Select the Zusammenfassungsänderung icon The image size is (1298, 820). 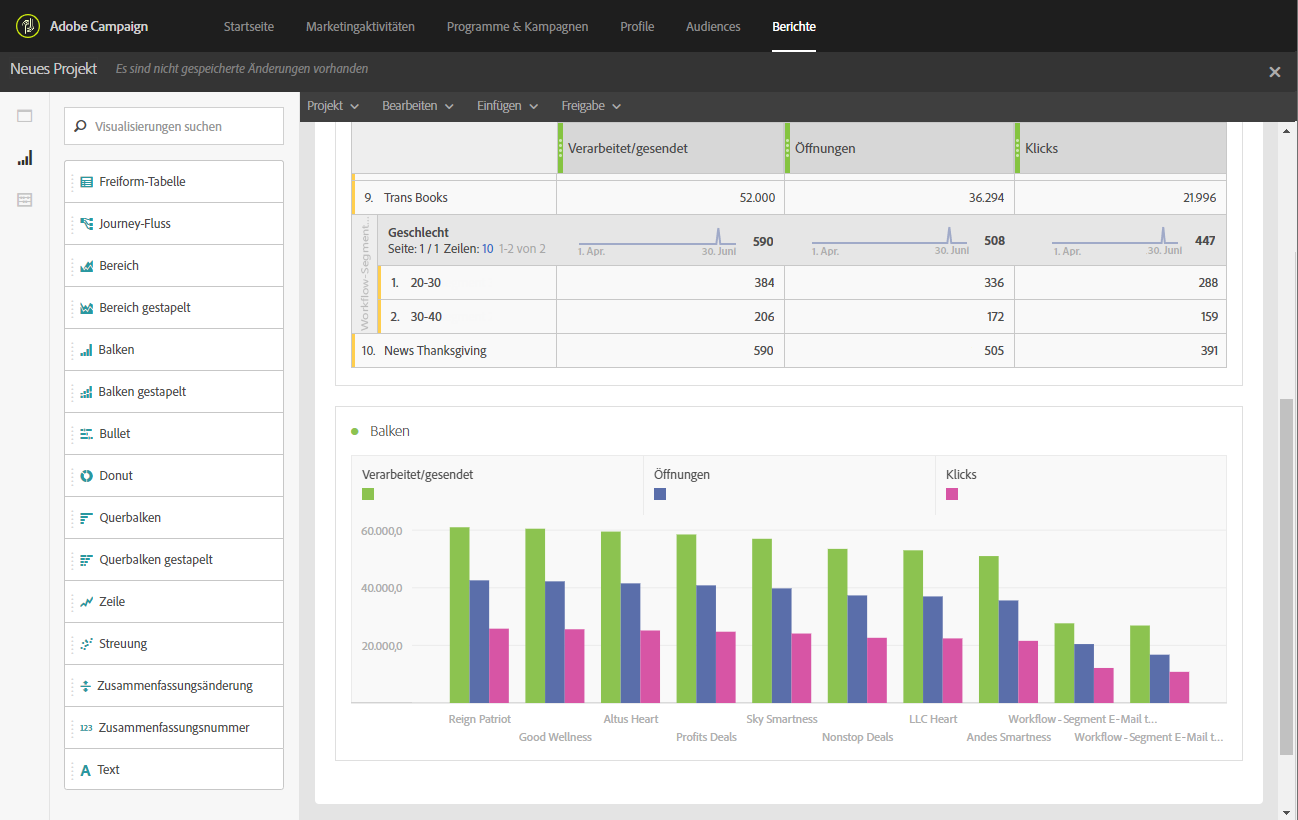pyautogui.click(x=86, y=686)
